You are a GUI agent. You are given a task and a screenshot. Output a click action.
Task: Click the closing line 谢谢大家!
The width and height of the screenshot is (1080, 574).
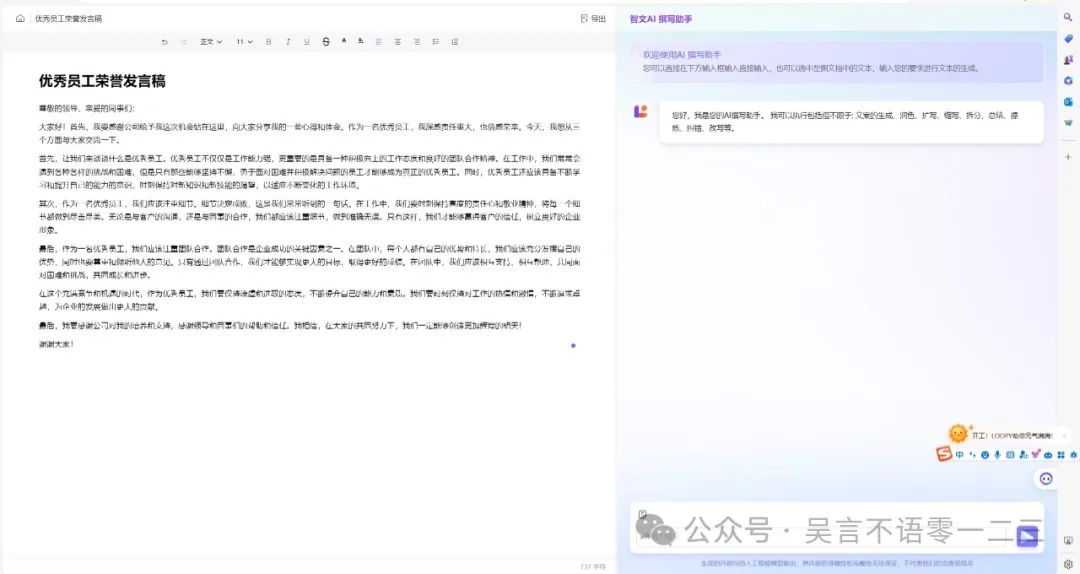coord(56,344)
